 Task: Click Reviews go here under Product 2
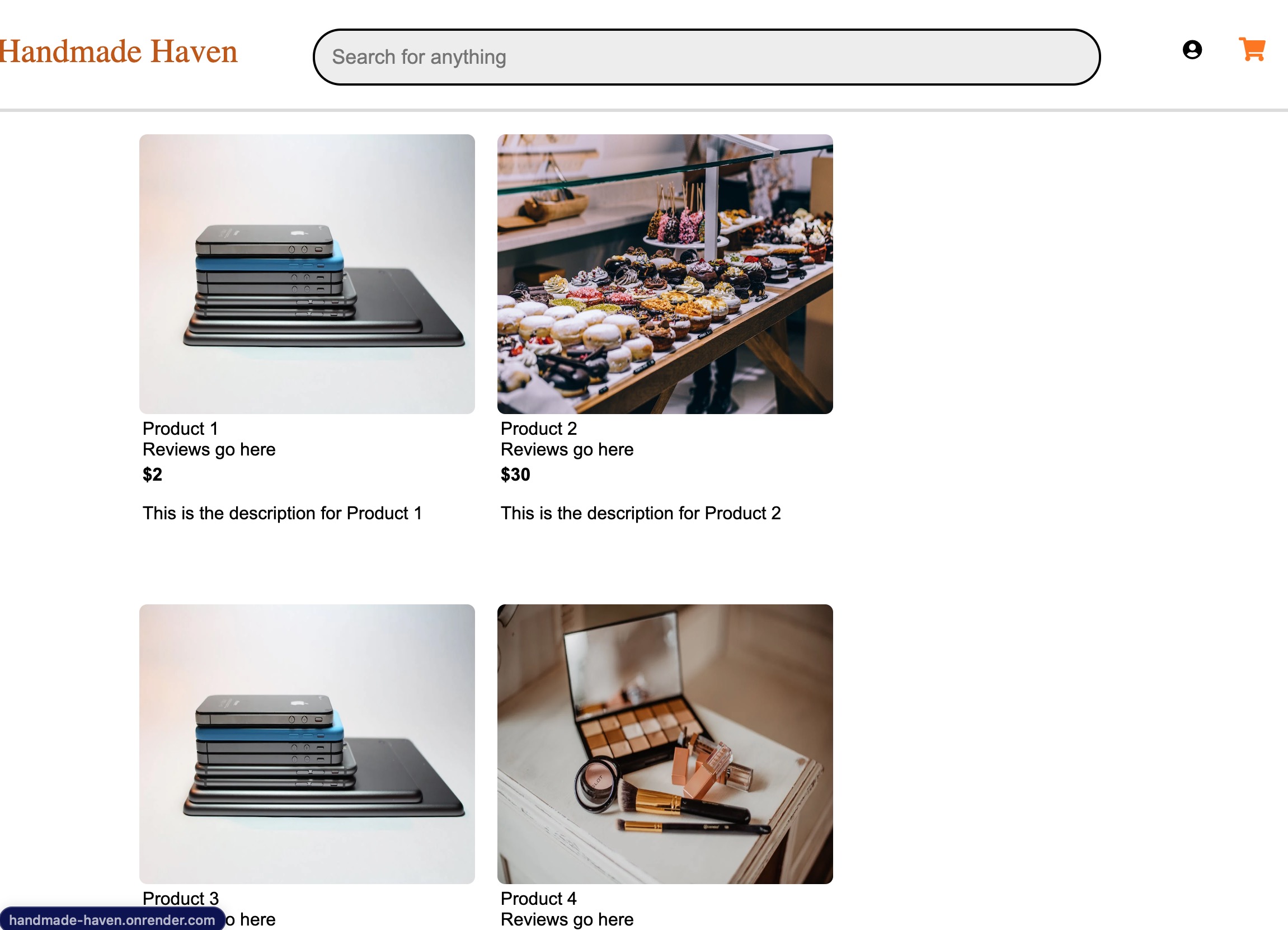(x=567, y=449)
